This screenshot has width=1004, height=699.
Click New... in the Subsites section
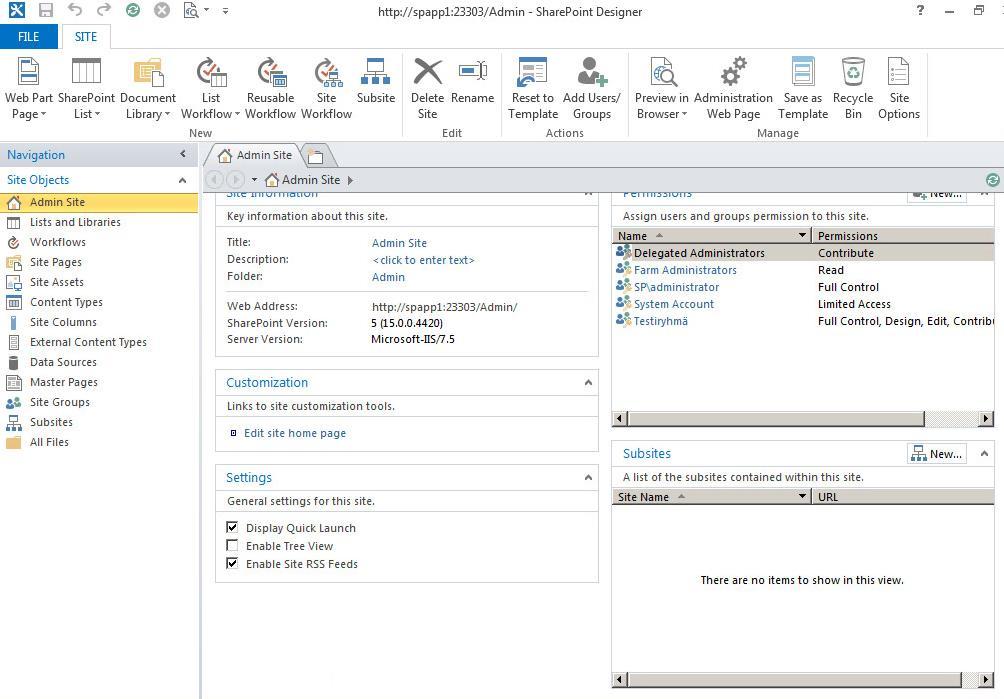[937, 454]
